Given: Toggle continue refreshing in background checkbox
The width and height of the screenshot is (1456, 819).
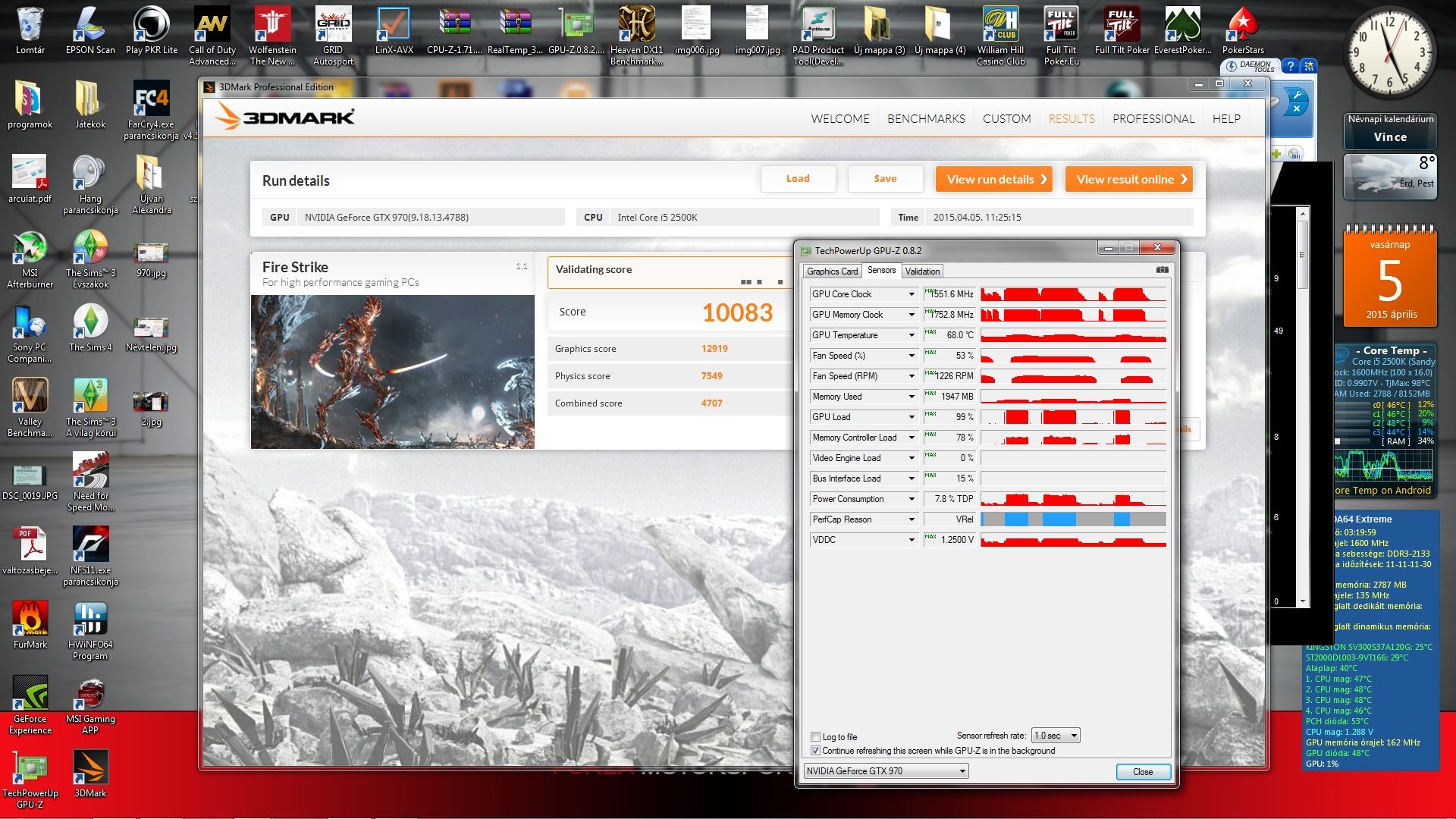Looking at the screenshot, I should tap(816, 751).
